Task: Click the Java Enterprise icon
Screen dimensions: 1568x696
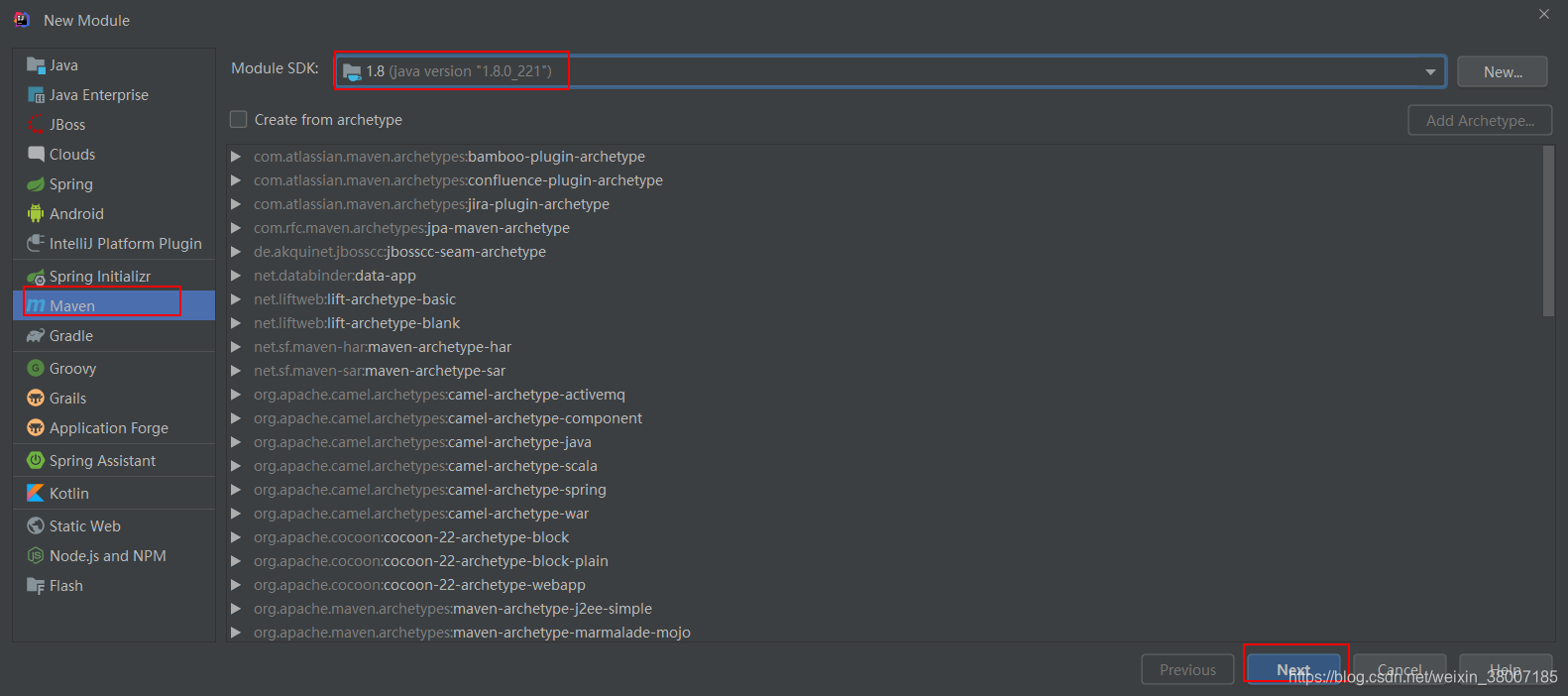Action: (x=36, y=95)
